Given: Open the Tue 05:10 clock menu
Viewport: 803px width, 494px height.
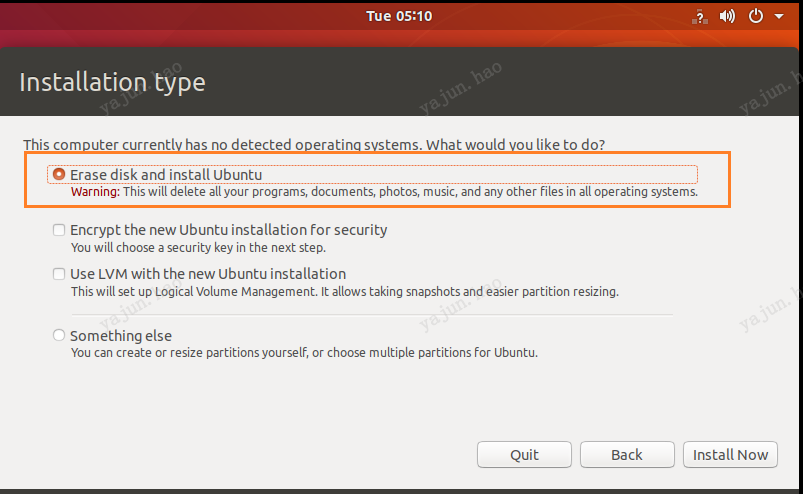Looking at the screenshot, I should coord(399,16).
